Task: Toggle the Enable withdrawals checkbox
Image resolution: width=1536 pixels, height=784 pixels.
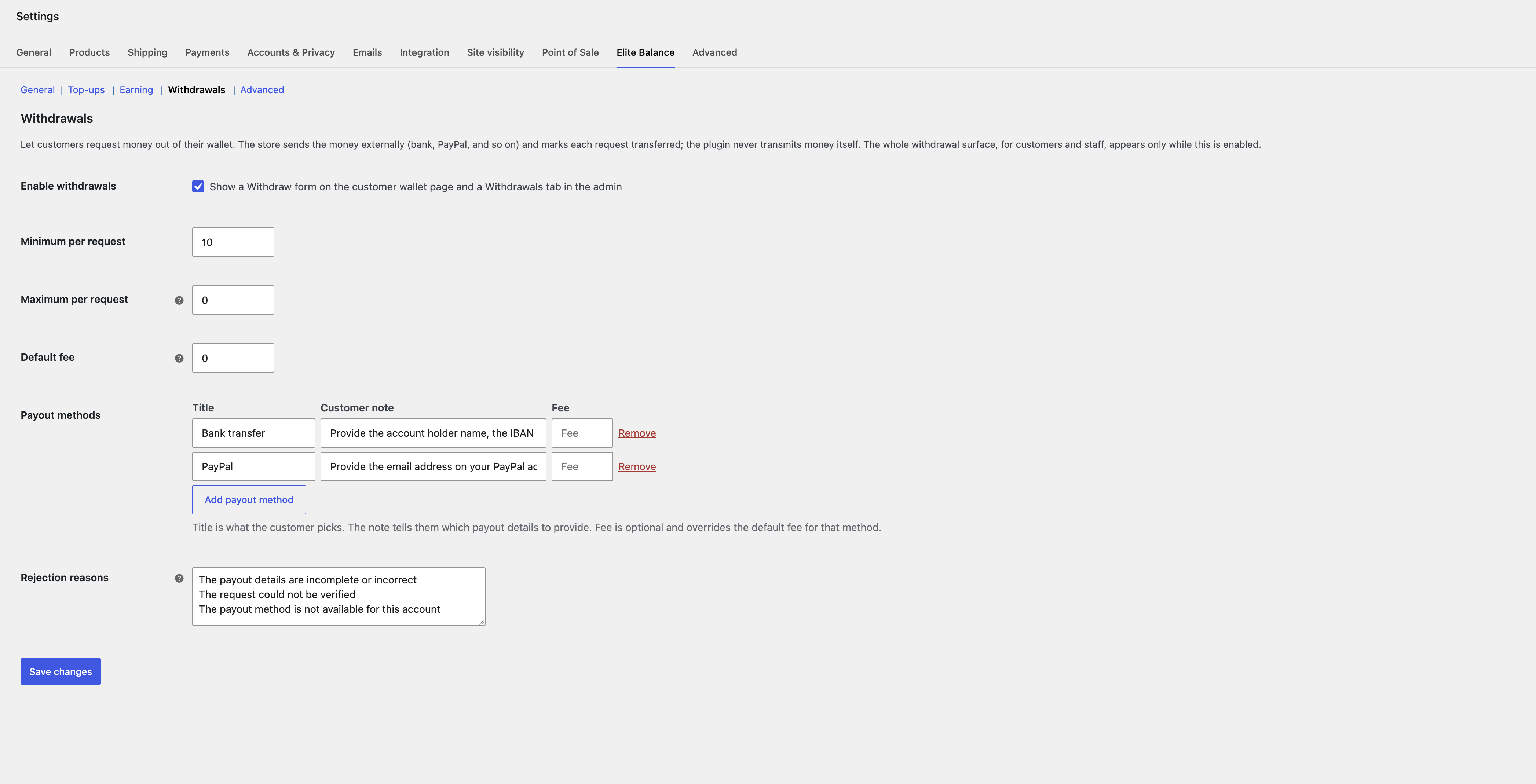Action: coord(198,187)
